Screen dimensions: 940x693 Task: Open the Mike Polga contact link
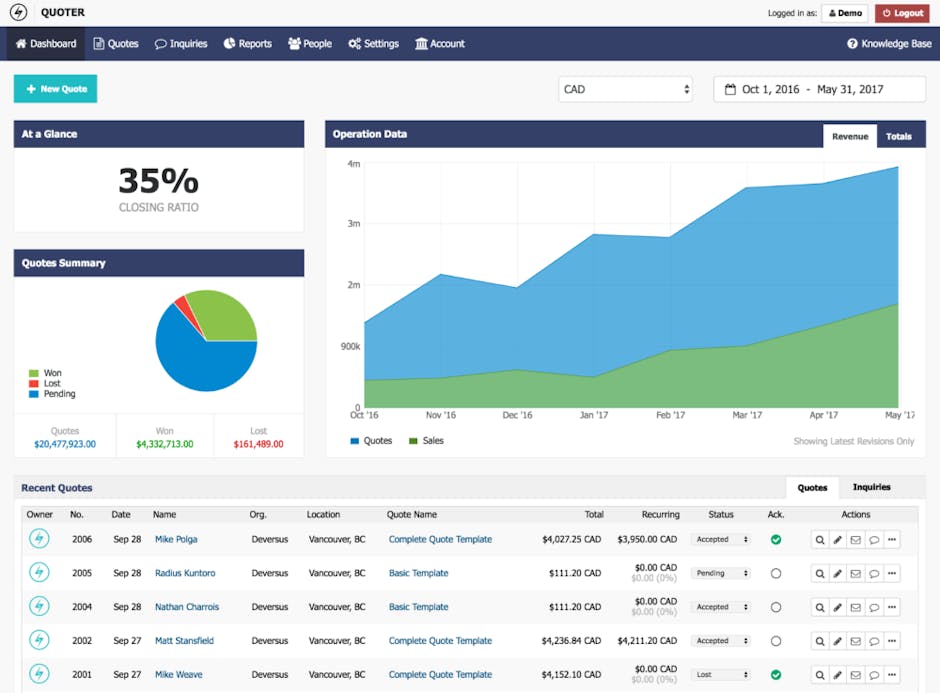click(176, 540)
